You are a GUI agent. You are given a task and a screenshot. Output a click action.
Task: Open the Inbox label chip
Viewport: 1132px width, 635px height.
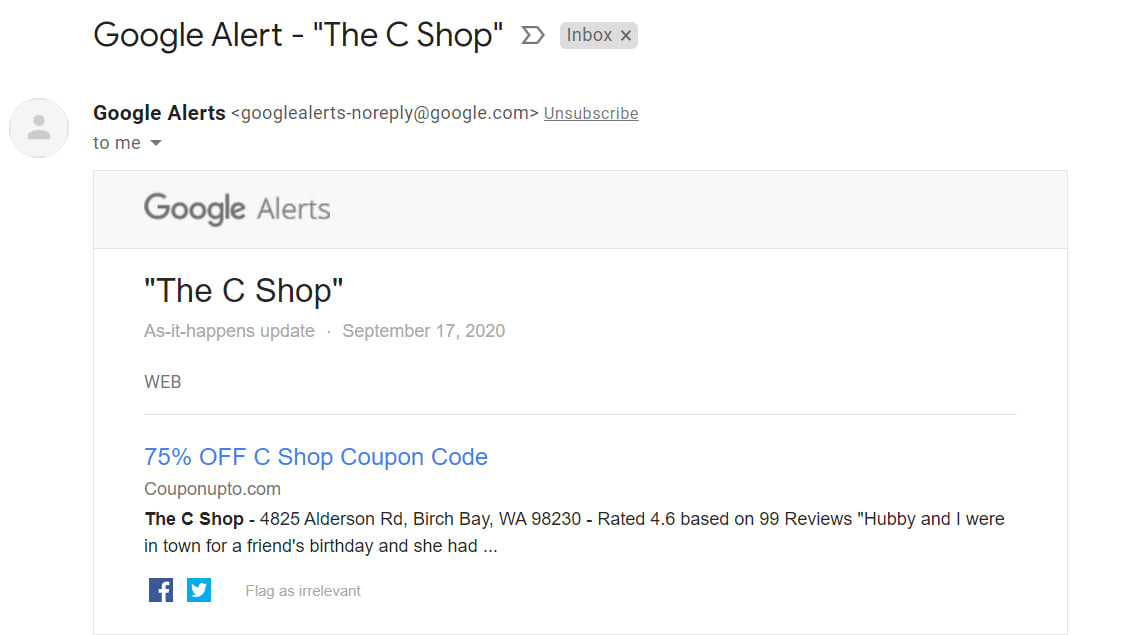589,35
